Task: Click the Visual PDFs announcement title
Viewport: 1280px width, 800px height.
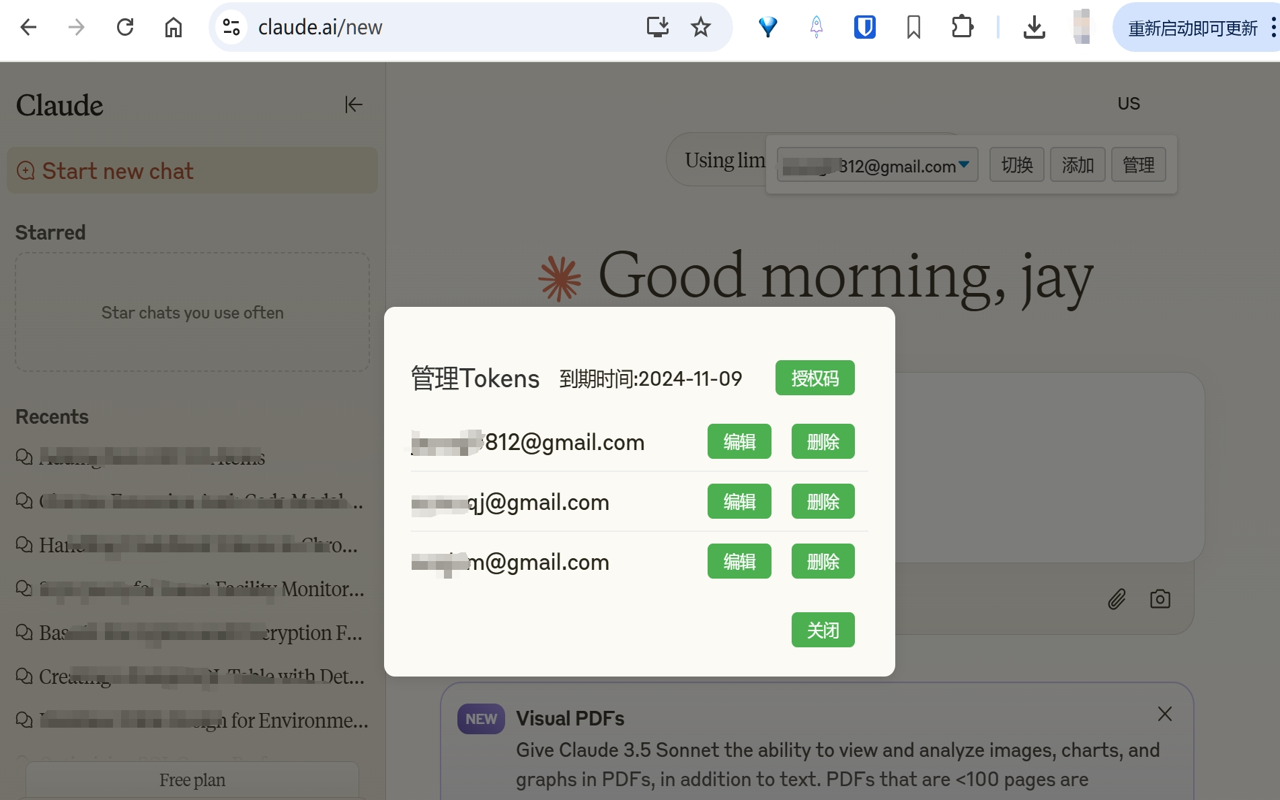Action: pos(570,718)
